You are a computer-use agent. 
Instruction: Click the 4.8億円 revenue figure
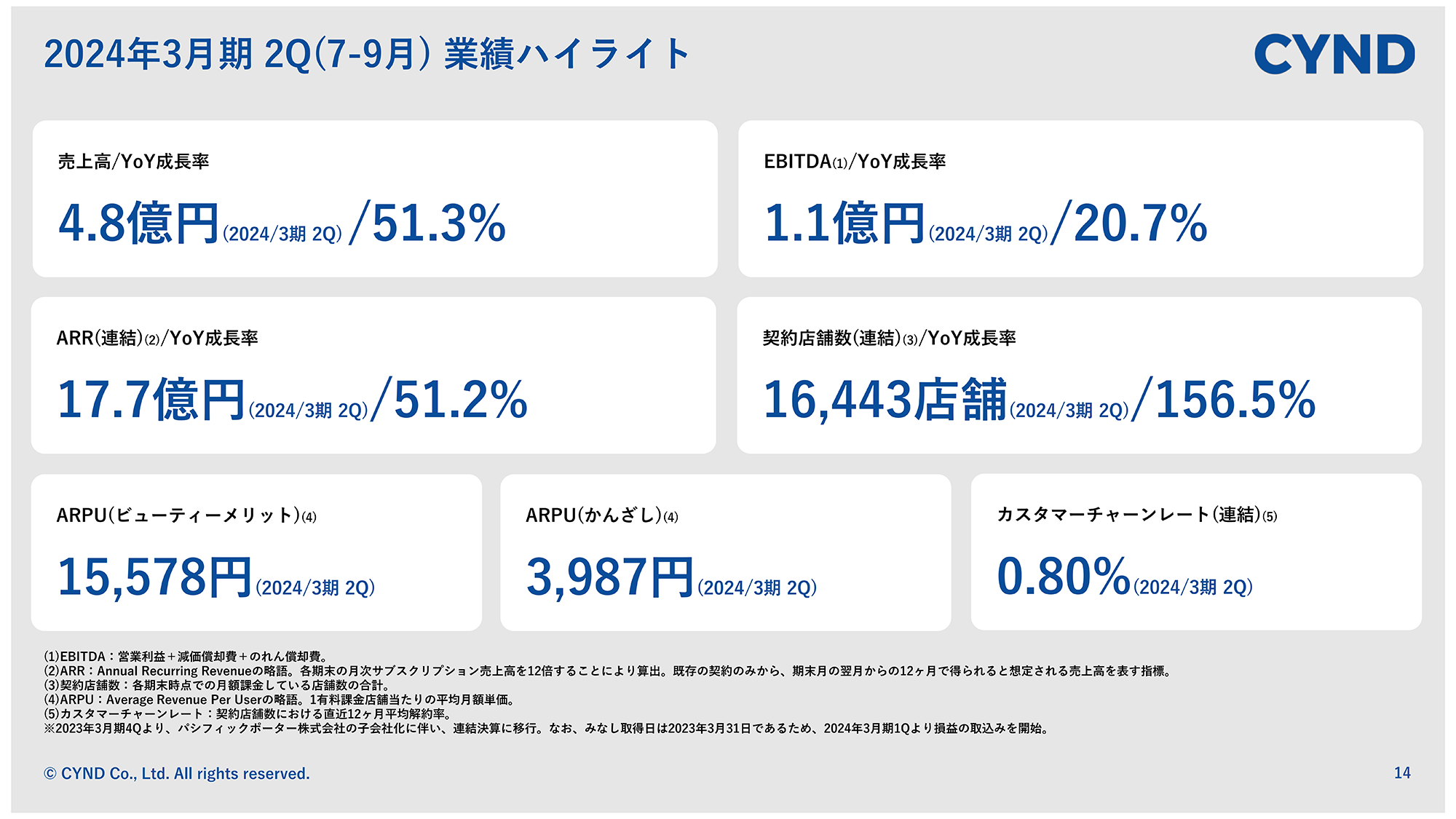click(138, 223)
